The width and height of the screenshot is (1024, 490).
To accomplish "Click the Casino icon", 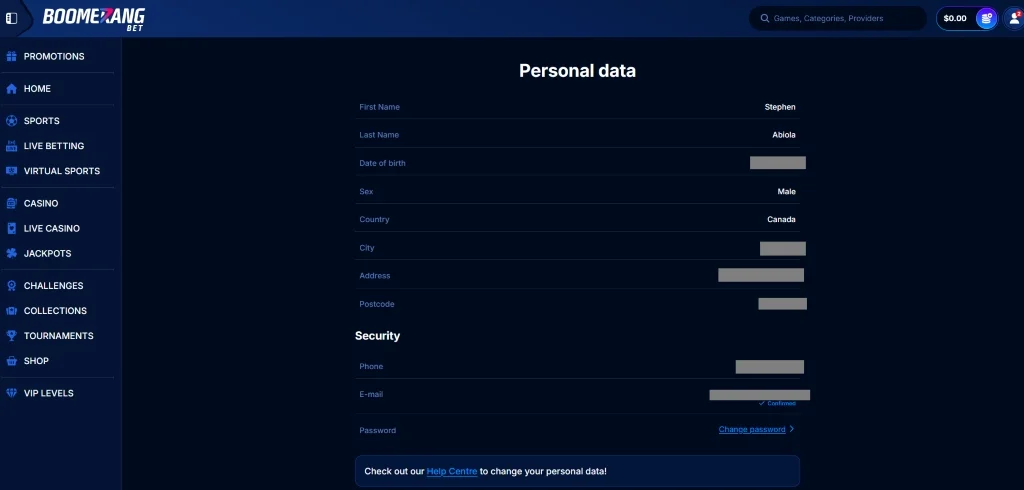I will pos(11,203).
